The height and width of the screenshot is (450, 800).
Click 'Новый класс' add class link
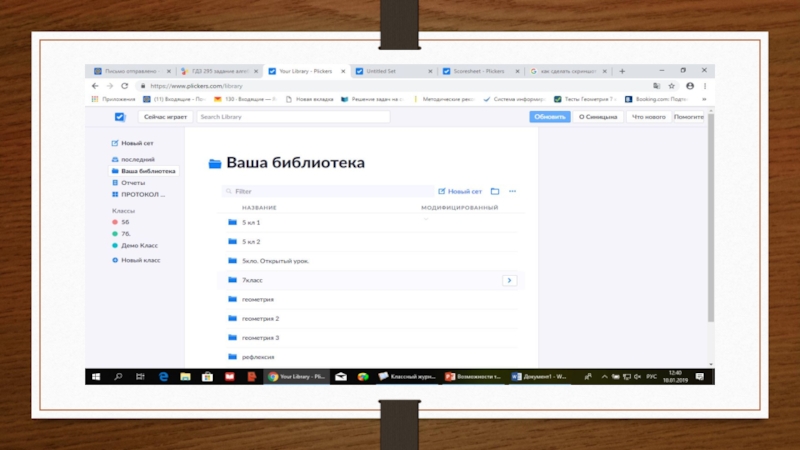pyautogui.click(x=136, y=260)
